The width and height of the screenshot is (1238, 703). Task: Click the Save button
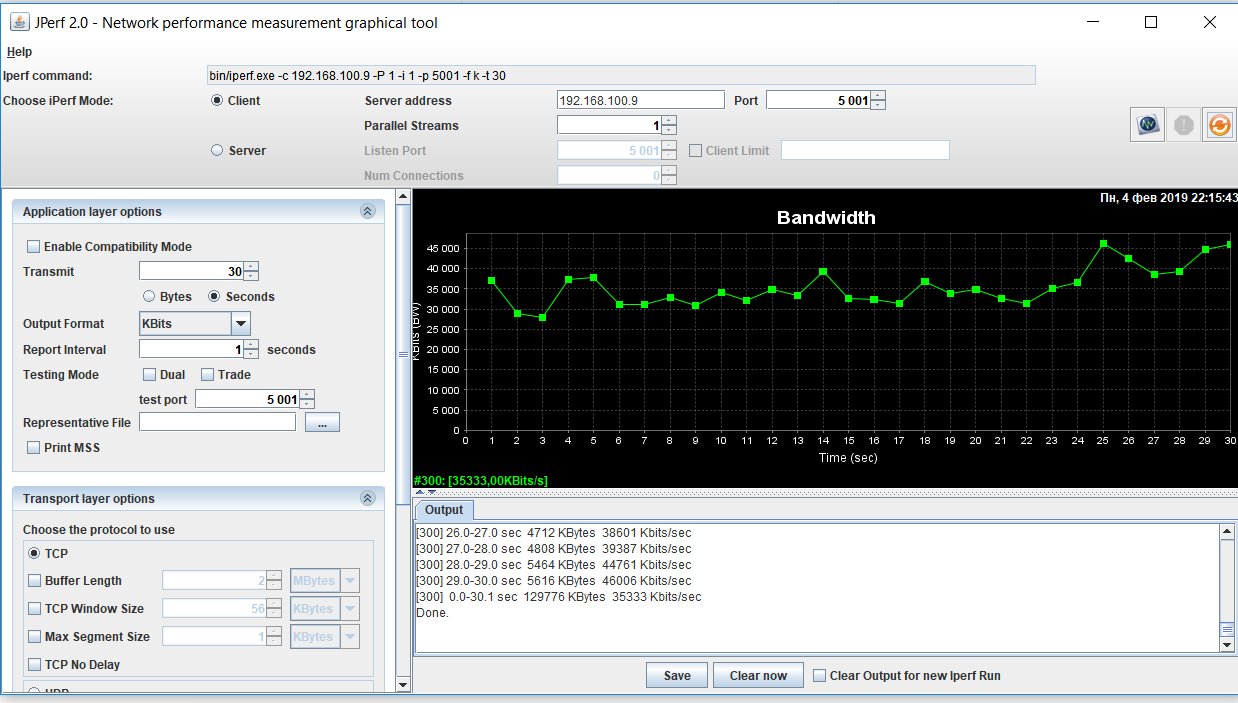pyautogui.click(x=677, y=676)
